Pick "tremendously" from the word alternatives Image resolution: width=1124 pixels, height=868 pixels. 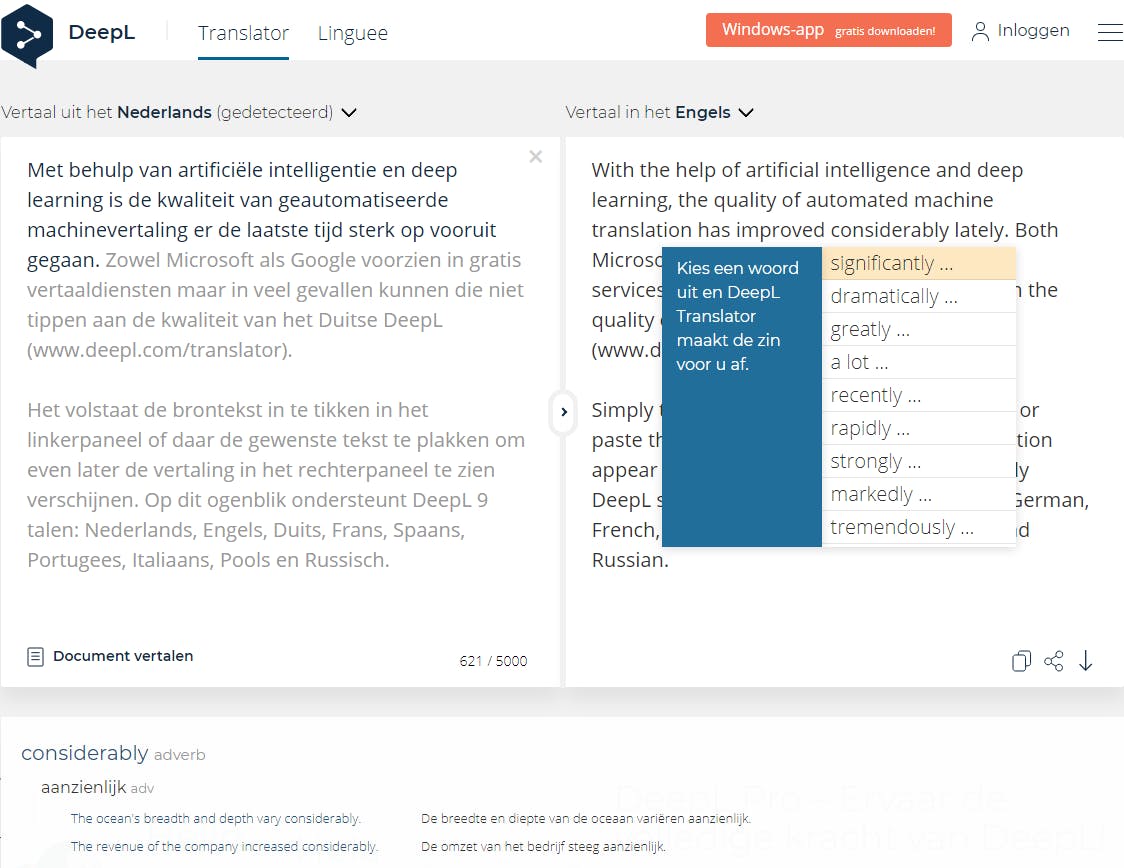click(x=901, y=528)
